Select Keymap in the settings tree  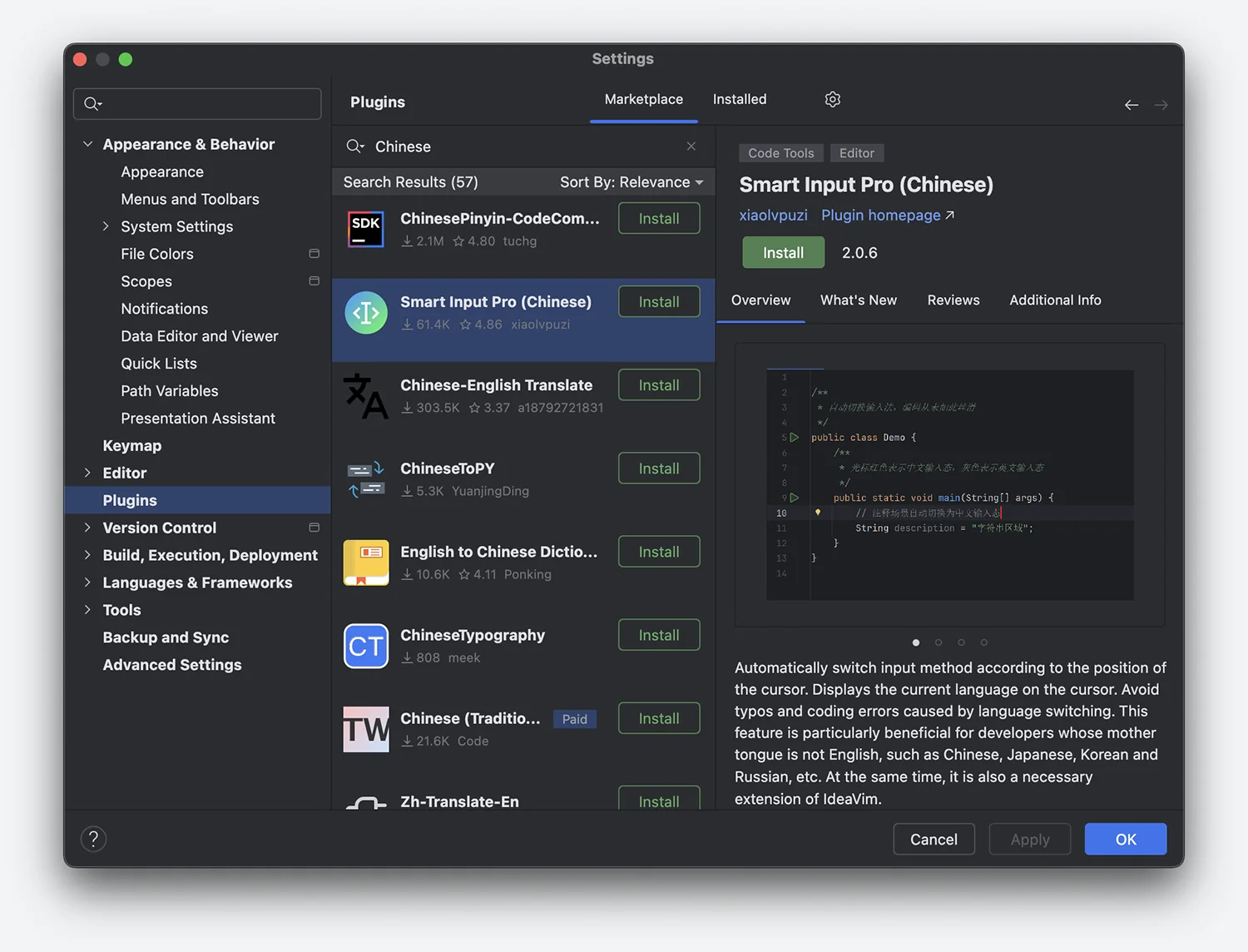(x=132, y=445)
